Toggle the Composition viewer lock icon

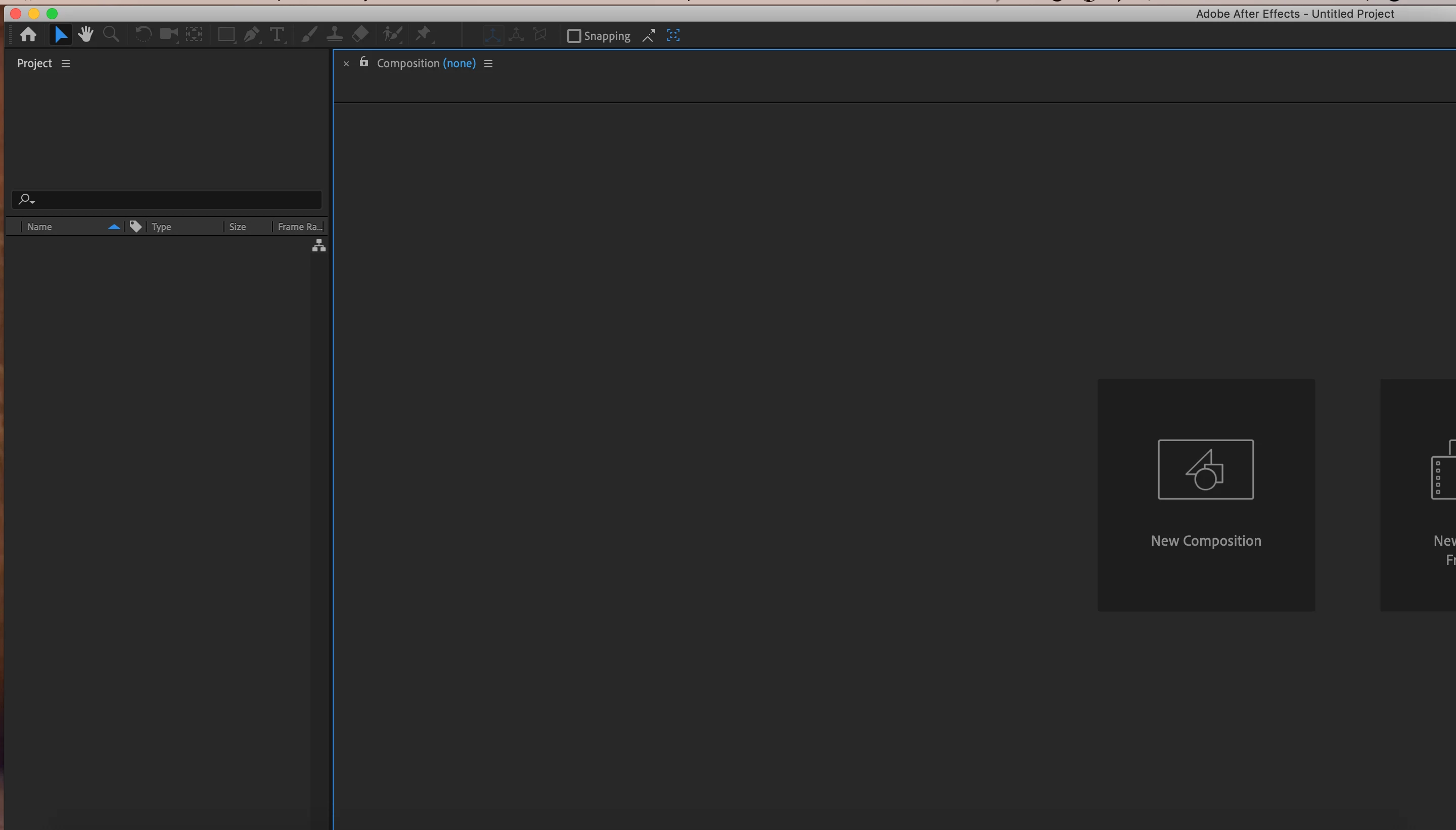coord(363,62)
